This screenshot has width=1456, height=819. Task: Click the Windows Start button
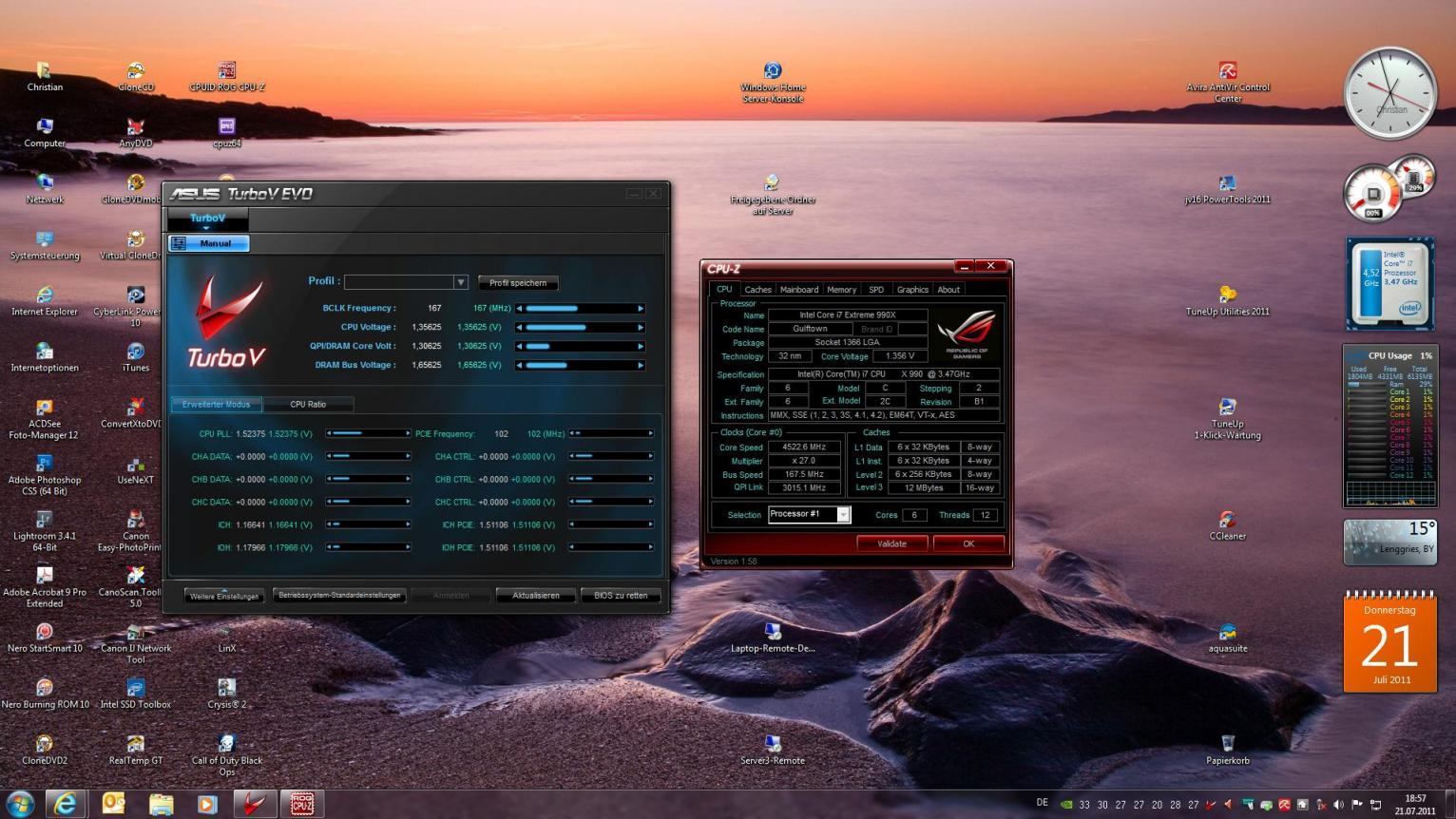pyautogui.click(x=20, y=803)
